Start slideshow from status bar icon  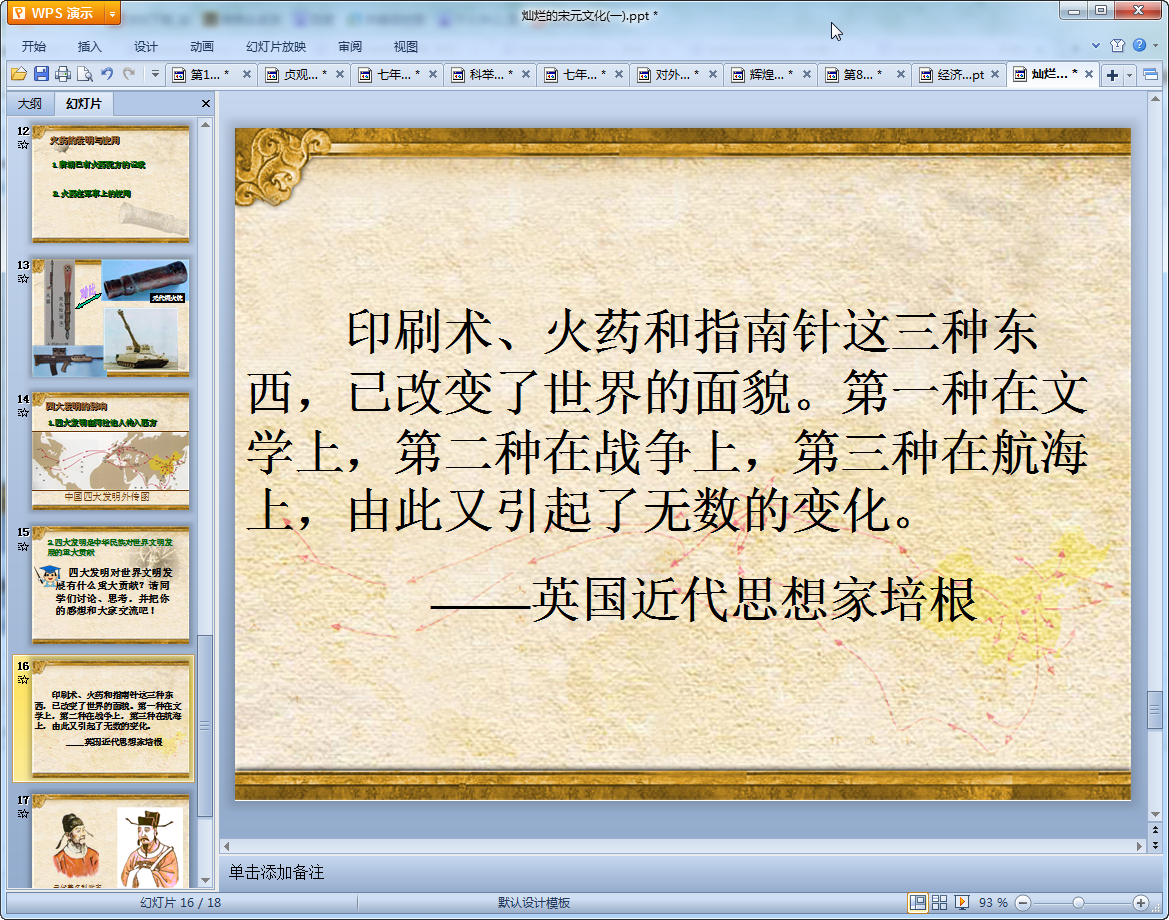coord(962,903)
